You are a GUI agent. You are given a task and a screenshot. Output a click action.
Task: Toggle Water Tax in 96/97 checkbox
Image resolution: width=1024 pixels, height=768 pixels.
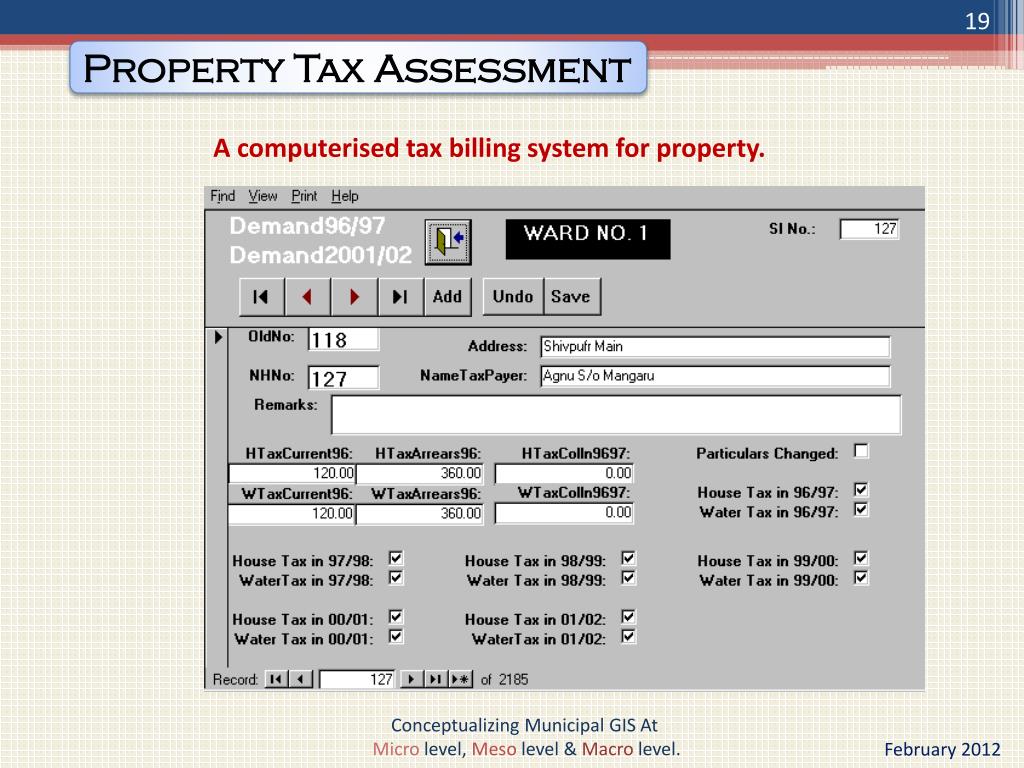pos(861,510)
